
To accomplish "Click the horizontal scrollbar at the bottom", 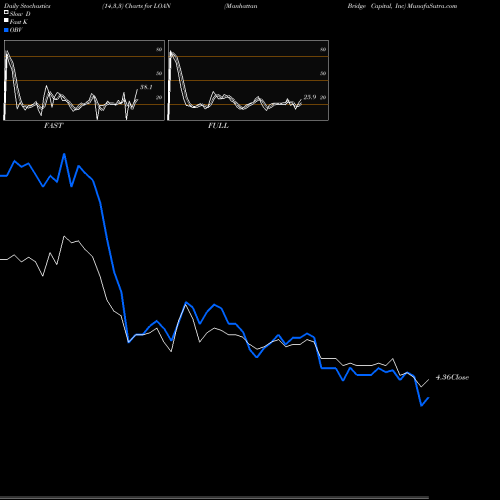I will (214, 498).
